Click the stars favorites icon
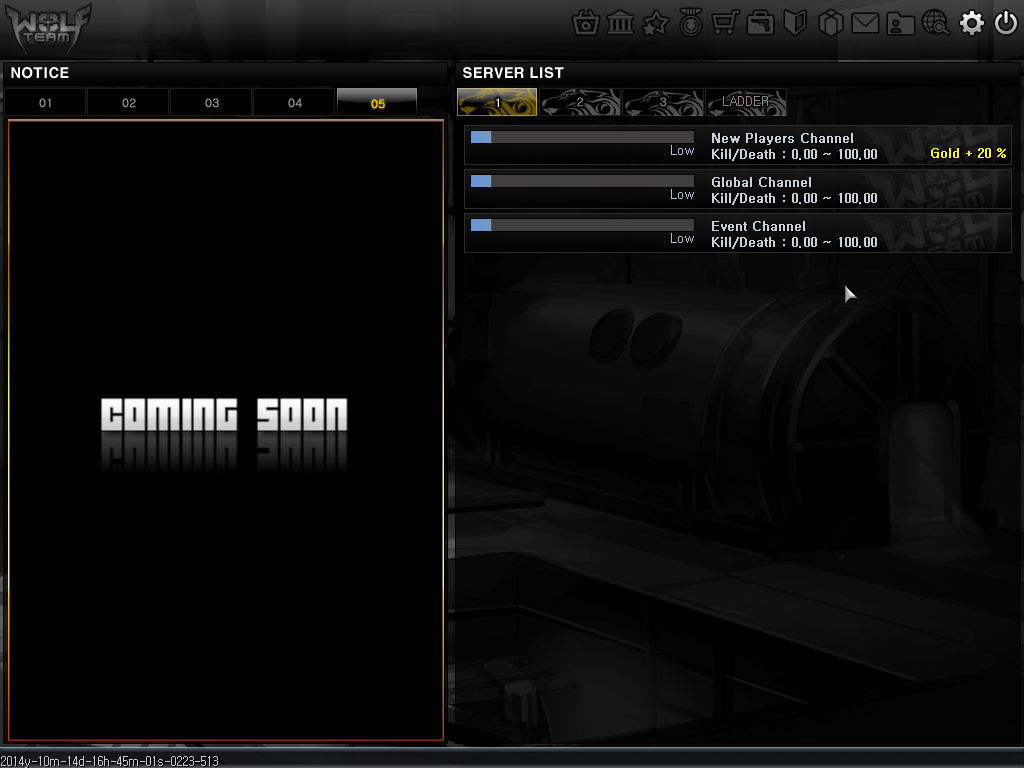Viewport: 1024px width, 768px height. click(x=655, y=24)
